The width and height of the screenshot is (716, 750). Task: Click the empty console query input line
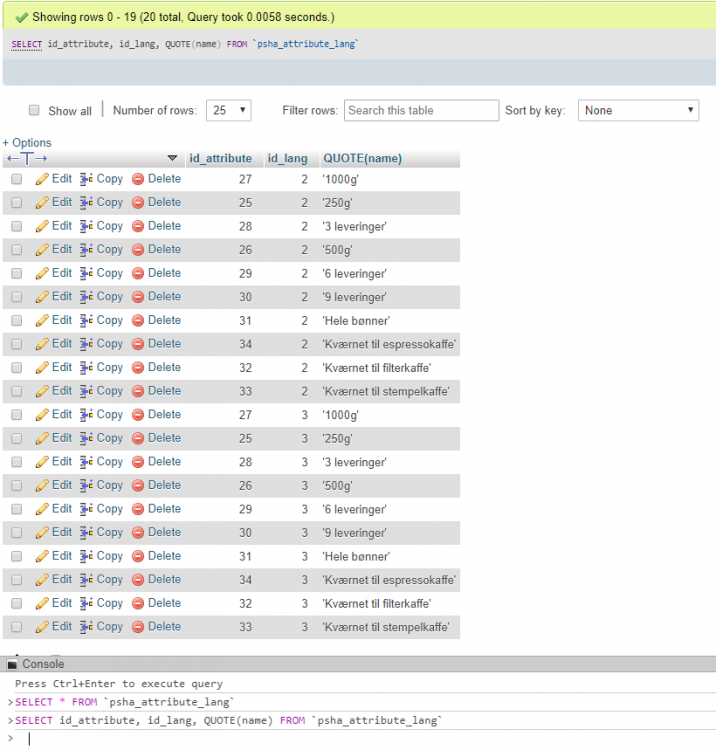(x=364, y=739)
